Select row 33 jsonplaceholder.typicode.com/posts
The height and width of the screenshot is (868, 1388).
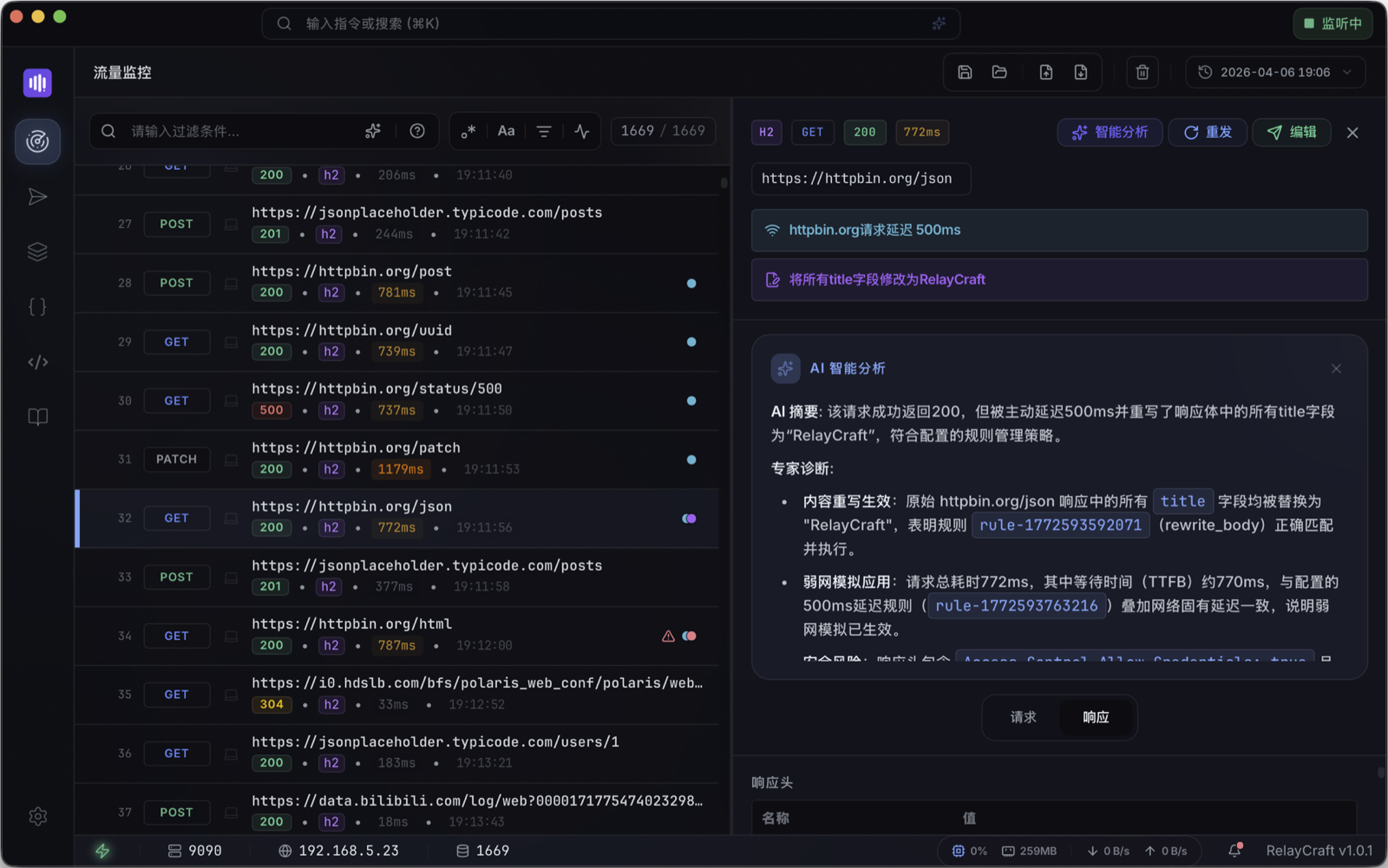pos(397,577)
